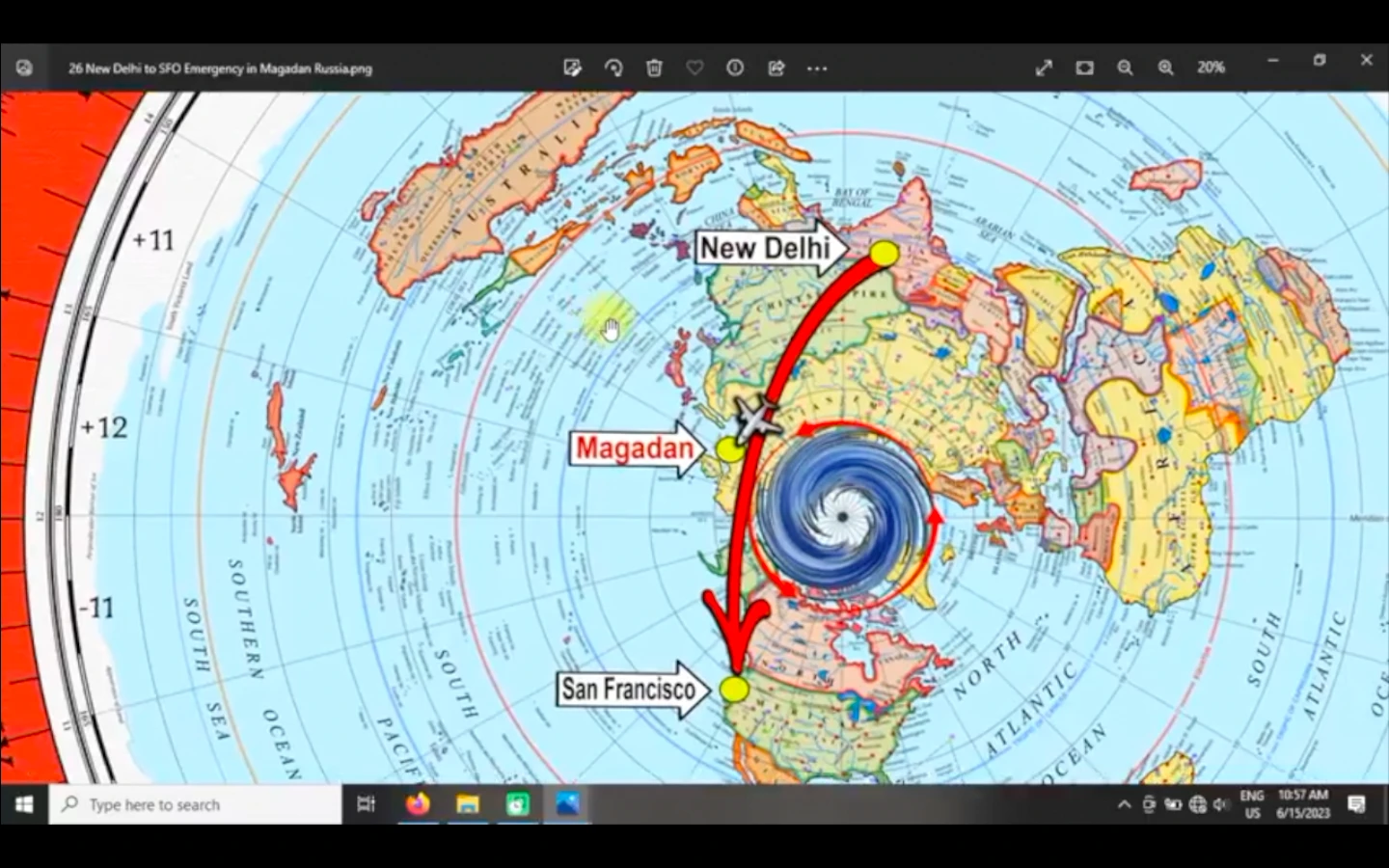The image size is (1389, 868).
Task: Show hidden system tray icons chevron
Action: click(1124, 804)
